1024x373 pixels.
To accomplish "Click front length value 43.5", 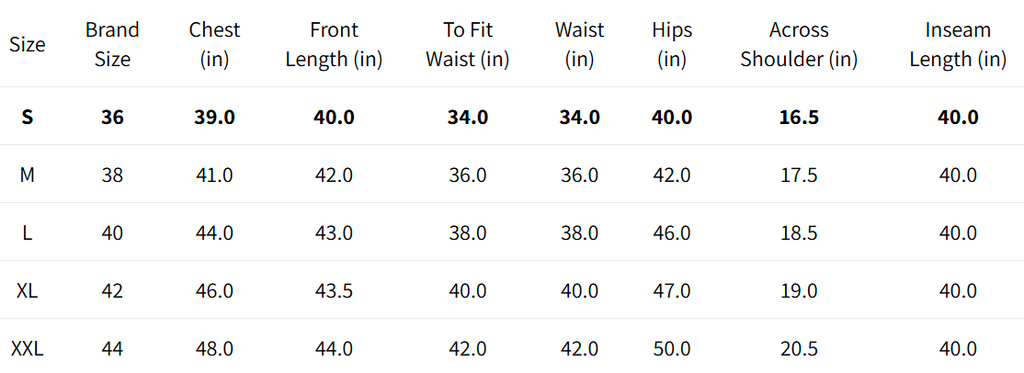I will coord(334,291).
